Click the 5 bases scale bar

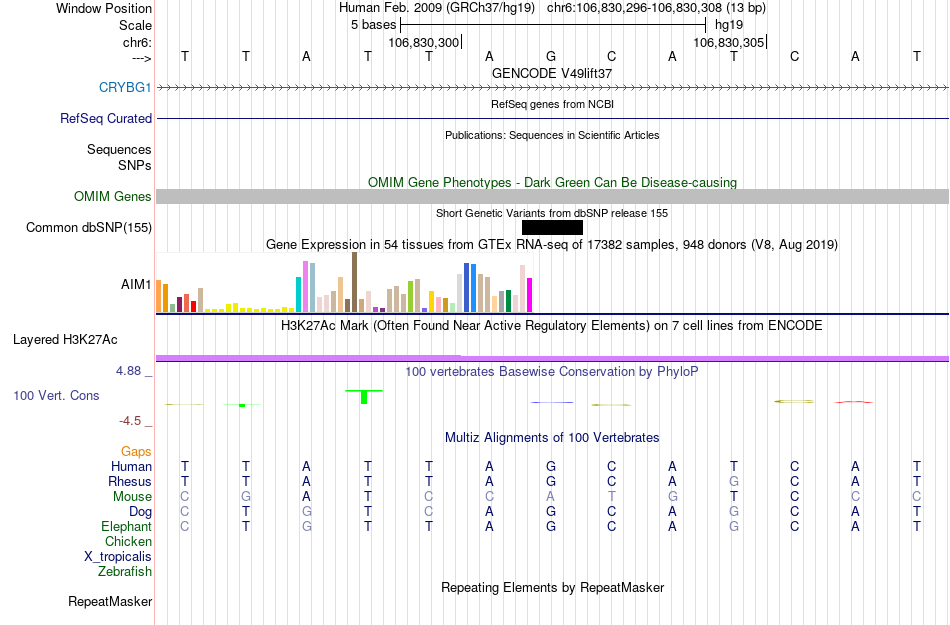pyautogui.click(x=553, y=25)
